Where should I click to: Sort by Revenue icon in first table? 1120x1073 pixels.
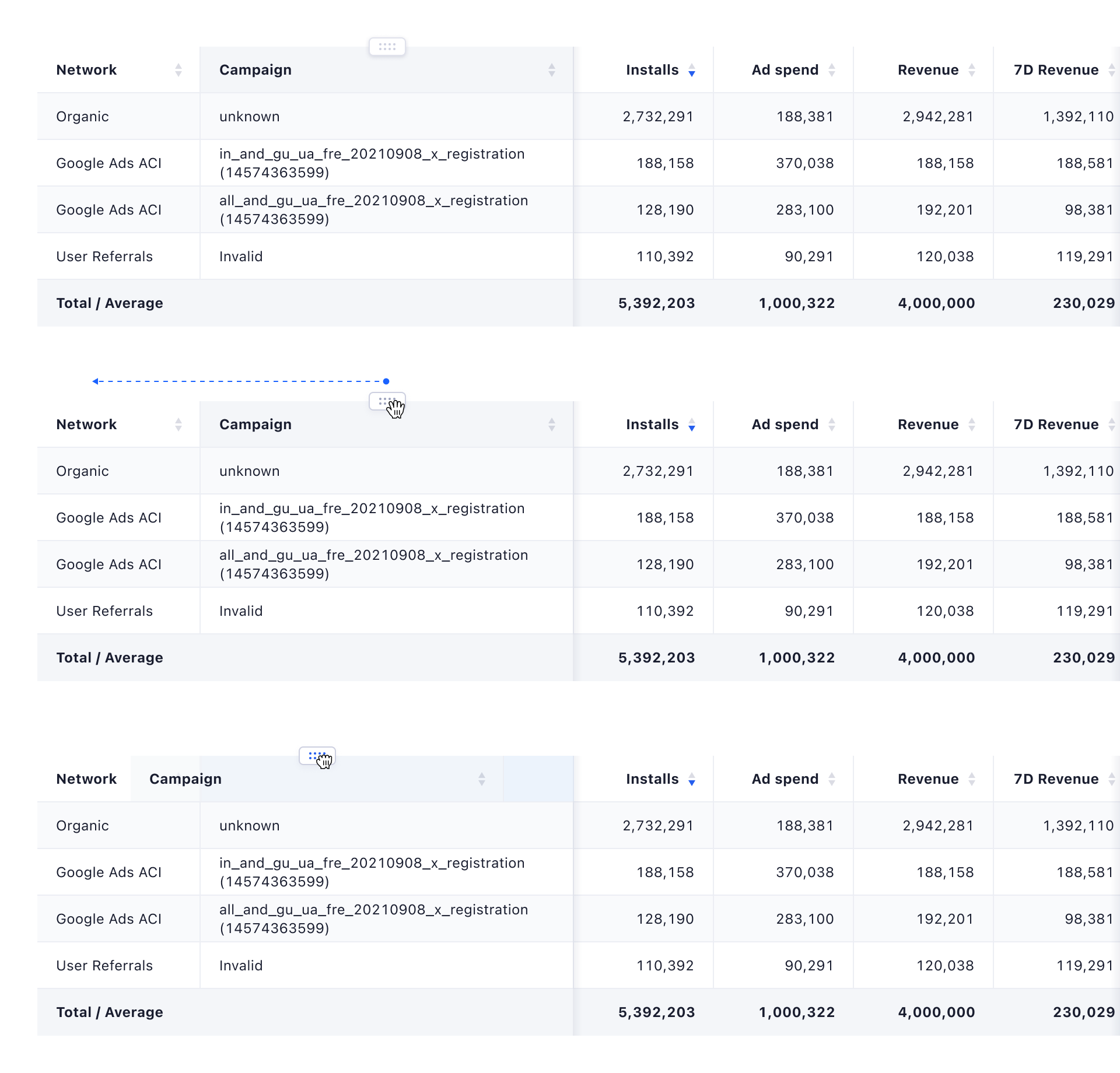coord(972,70)
